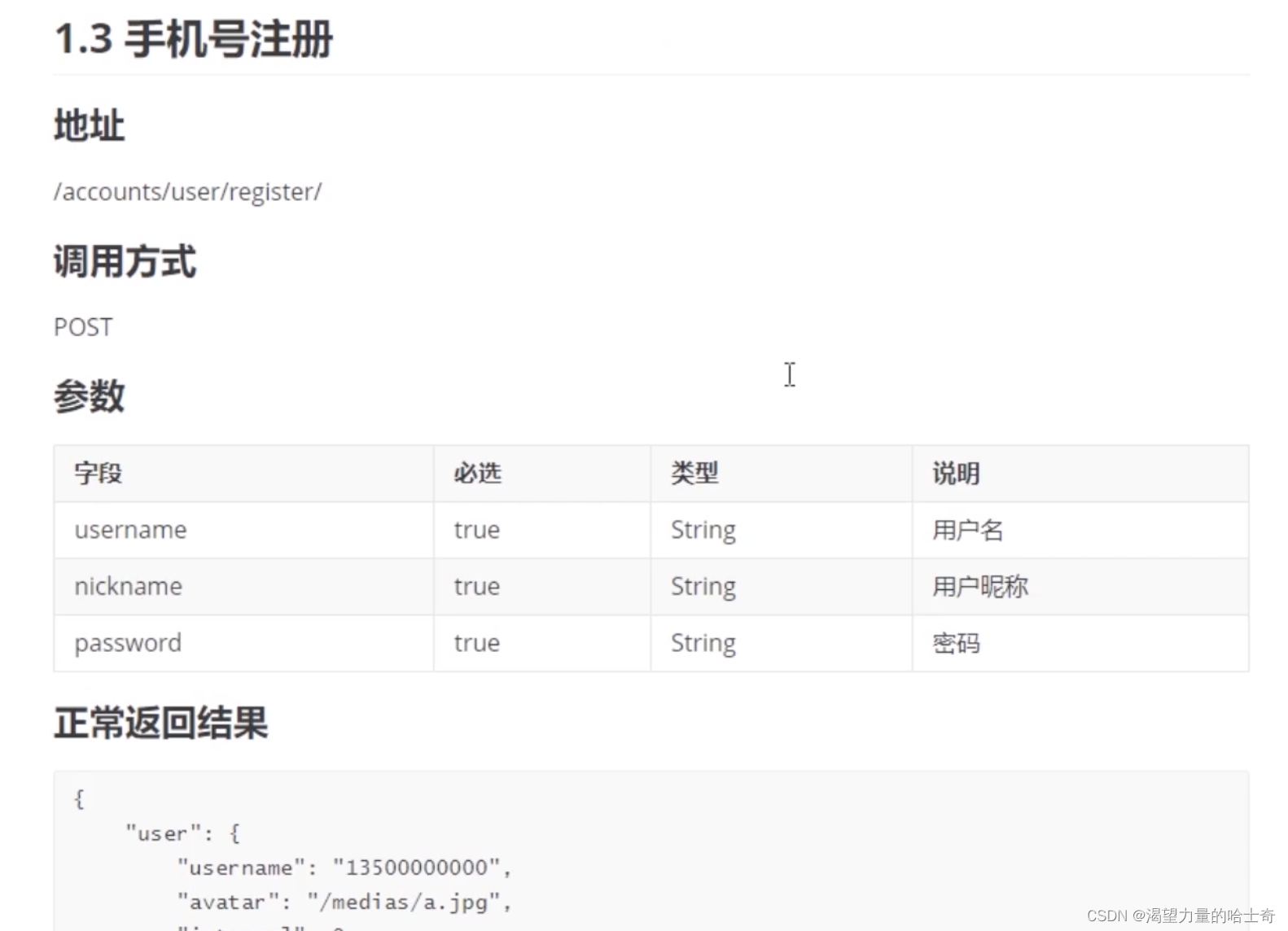
Task: Click the opening brace line of the JSON
Action: 79,799
